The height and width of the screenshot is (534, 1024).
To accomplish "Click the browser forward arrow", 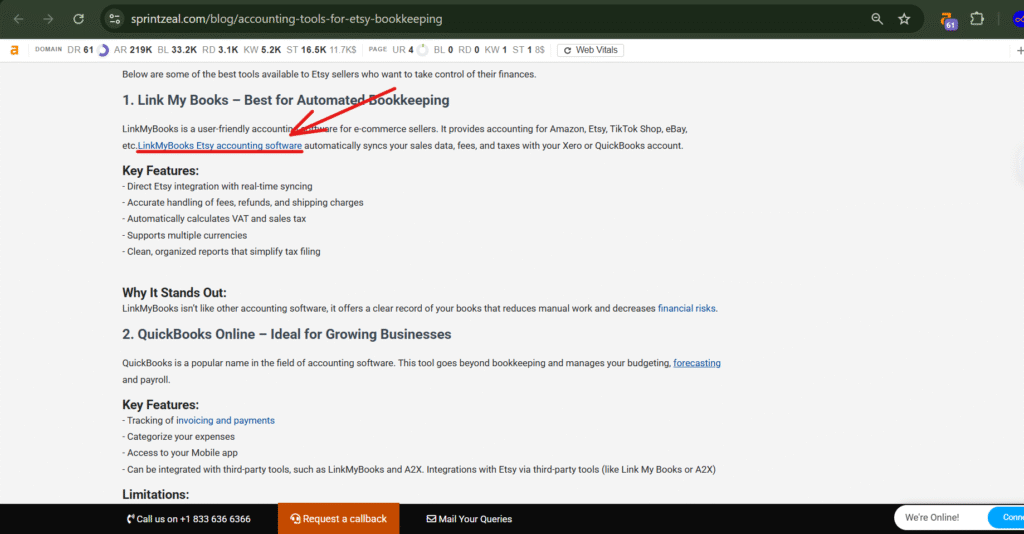I will [x=48, y=19].
